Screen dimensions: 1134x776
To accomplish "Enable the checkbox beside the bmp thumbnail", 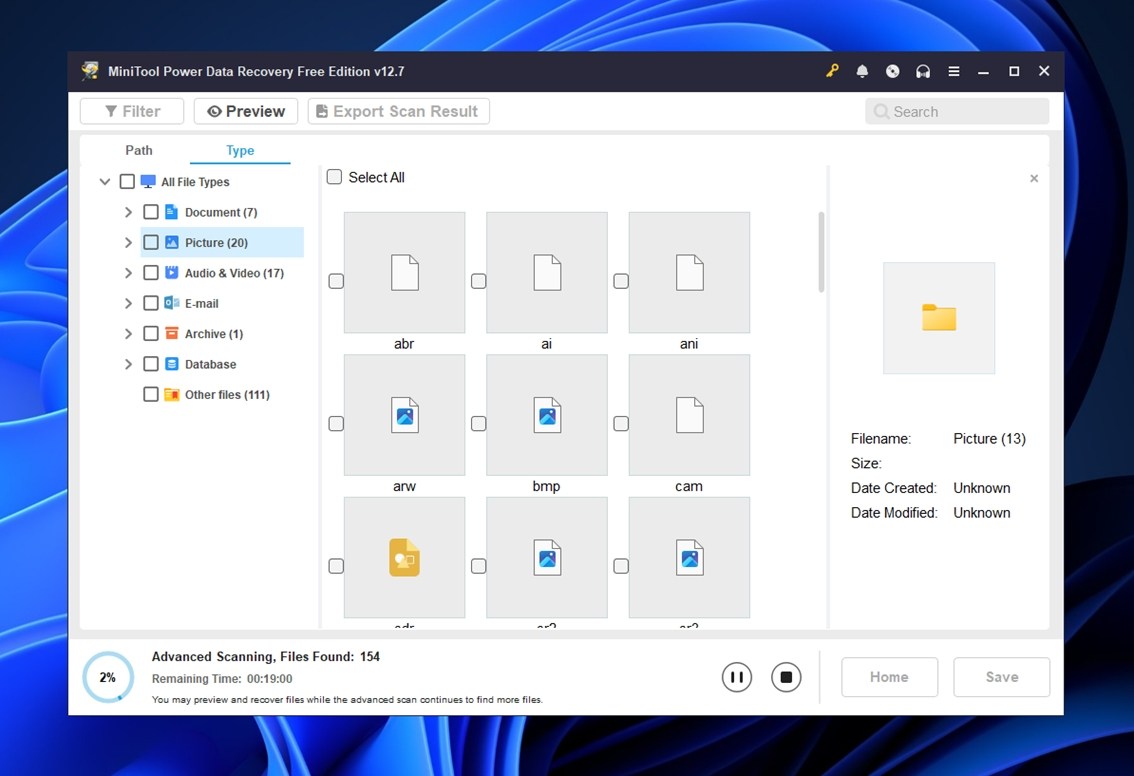I will (479, 424).
